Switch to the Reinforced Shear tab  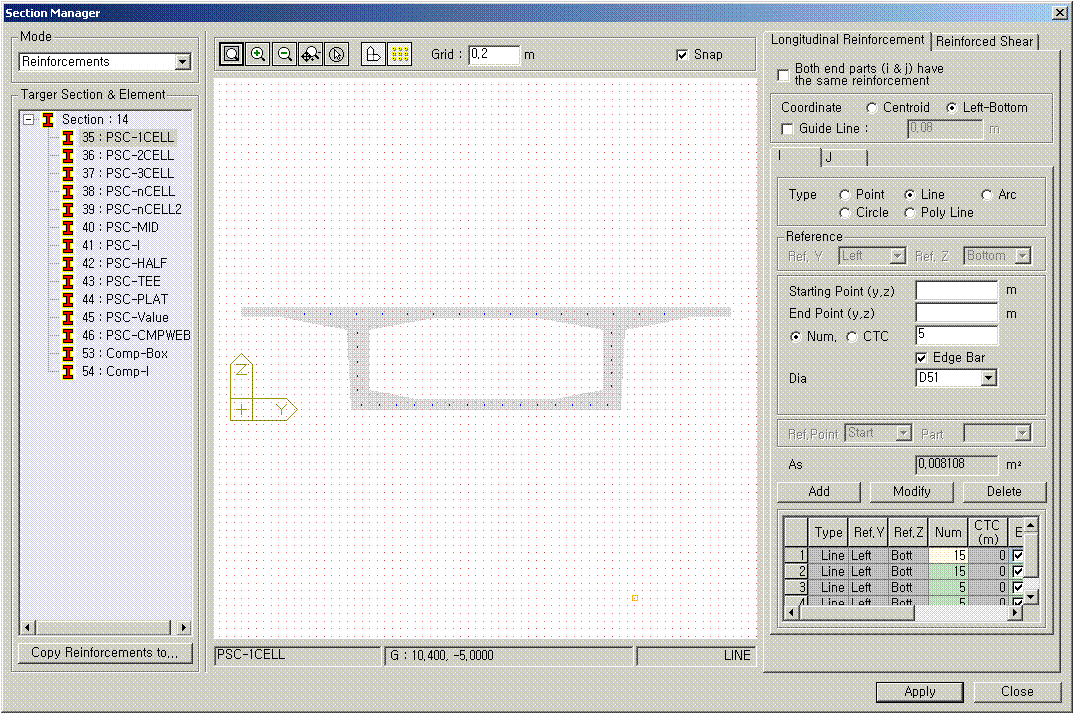click(x=984, y=41)
